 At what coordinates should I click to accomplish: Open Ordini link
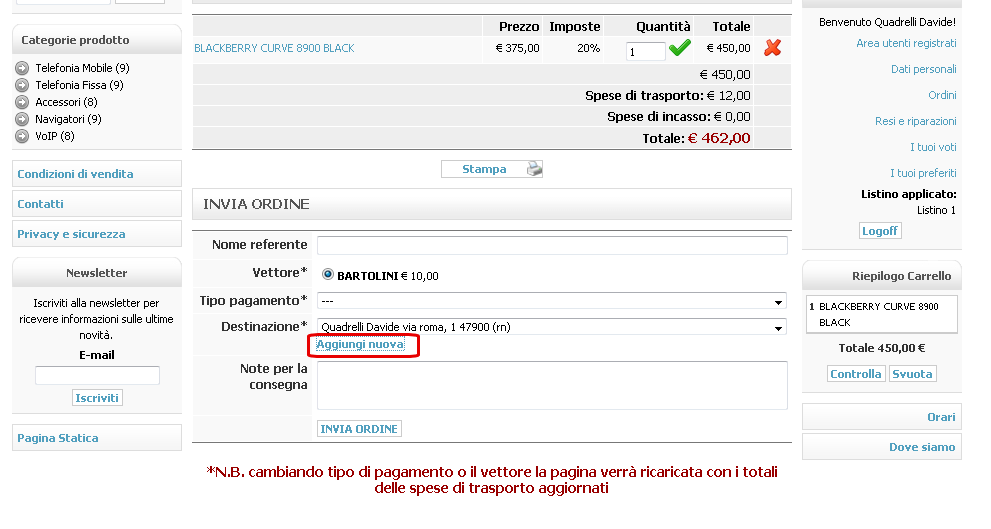[x=942, y=95]
